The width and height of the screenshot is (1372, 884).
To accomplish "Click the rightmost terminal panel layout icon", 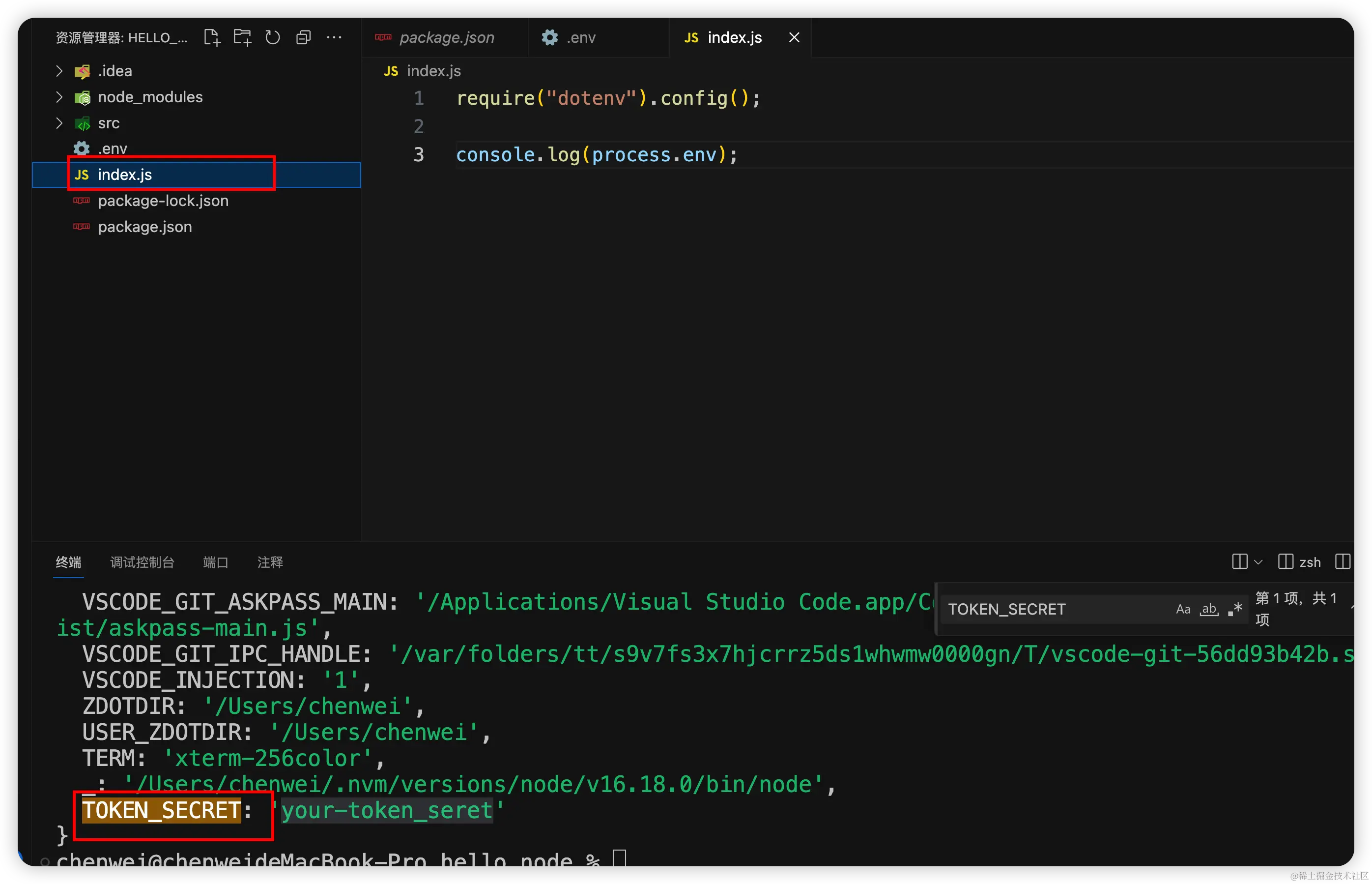I will [x=1343, y=561].
